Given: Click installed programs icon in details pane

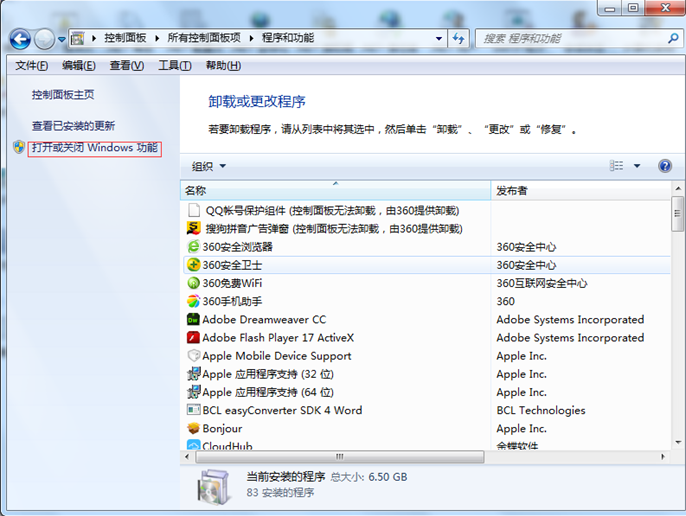Looking at the screenshot, I should (214, 487).
